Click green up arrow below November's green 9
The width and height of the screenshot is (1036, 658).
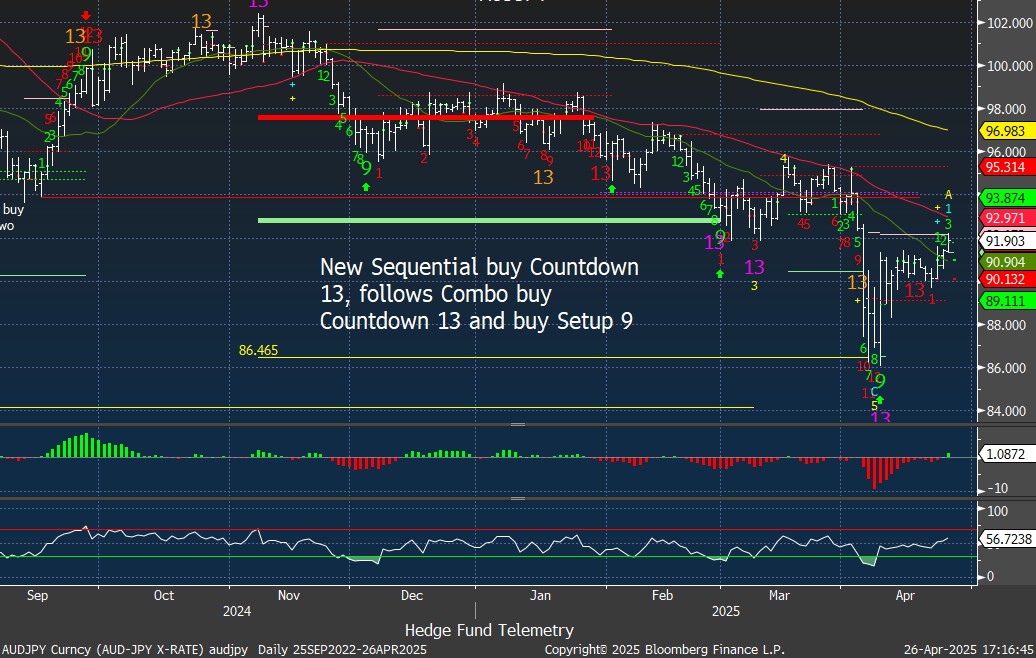tap(366, 186)
